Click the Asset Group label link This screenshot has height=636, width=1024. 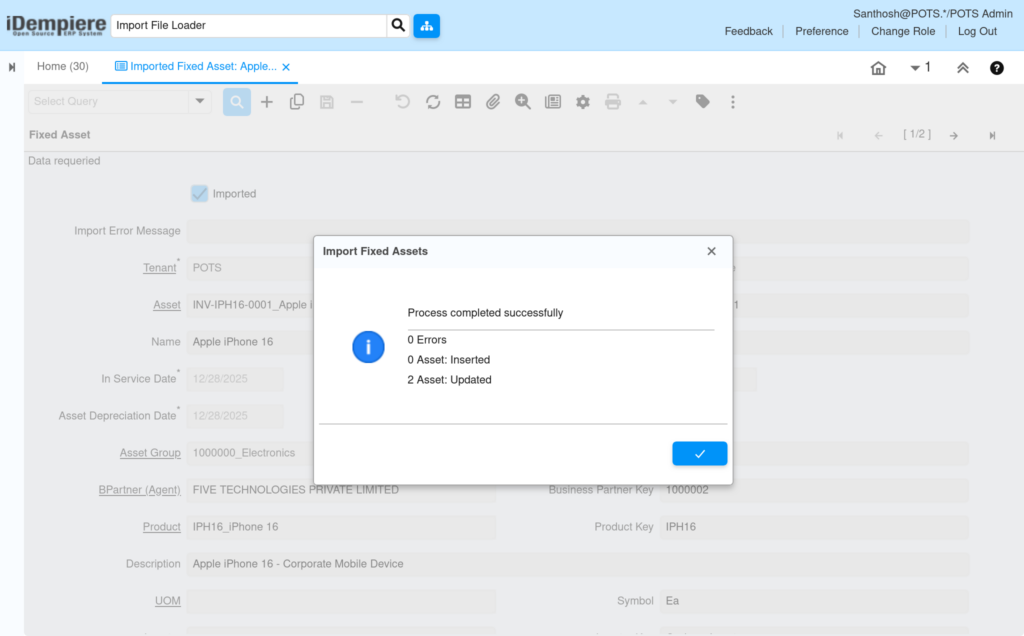(x=150, y=453)
